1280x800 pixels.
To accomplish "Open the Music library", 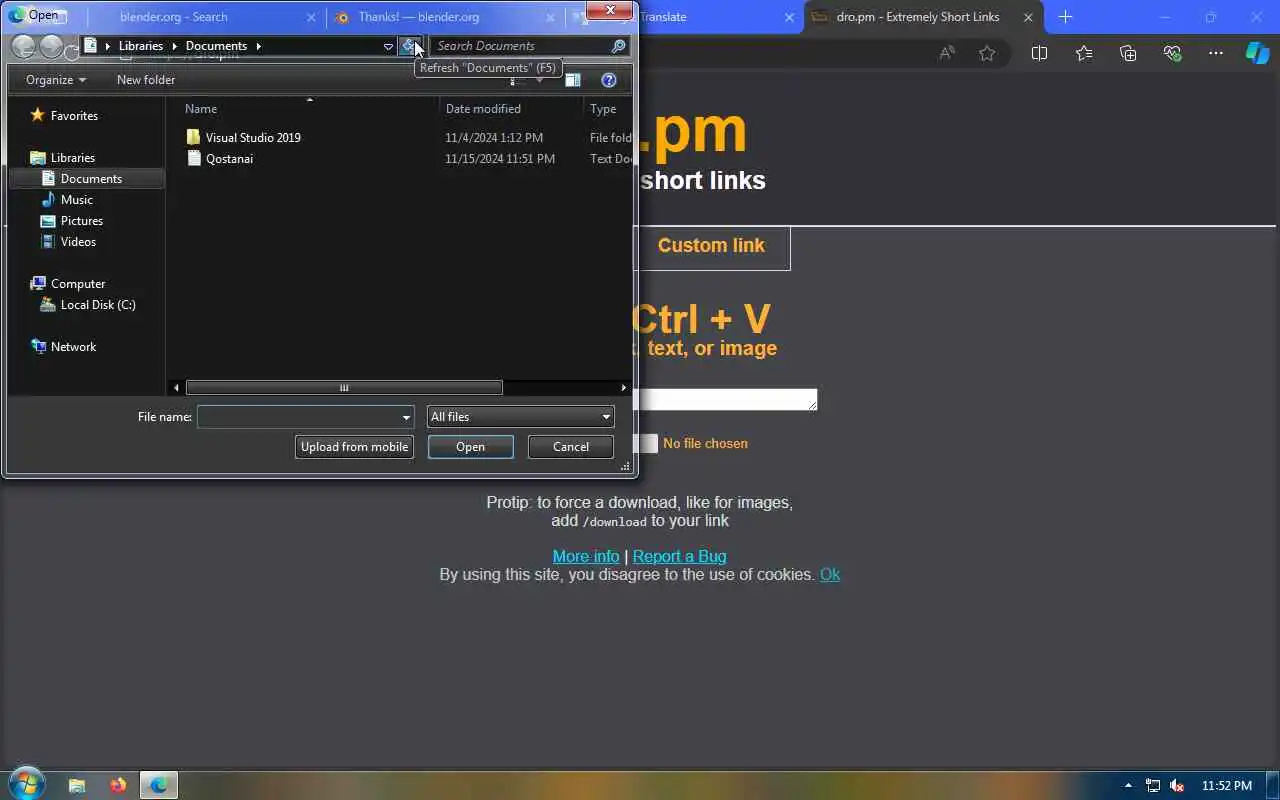I will [x=77, y=200].
